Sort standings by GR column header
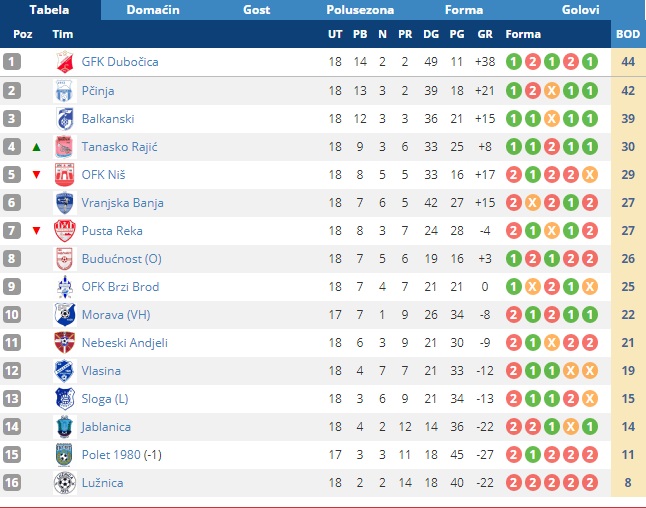The image size is (646, 508). [485, 34]
